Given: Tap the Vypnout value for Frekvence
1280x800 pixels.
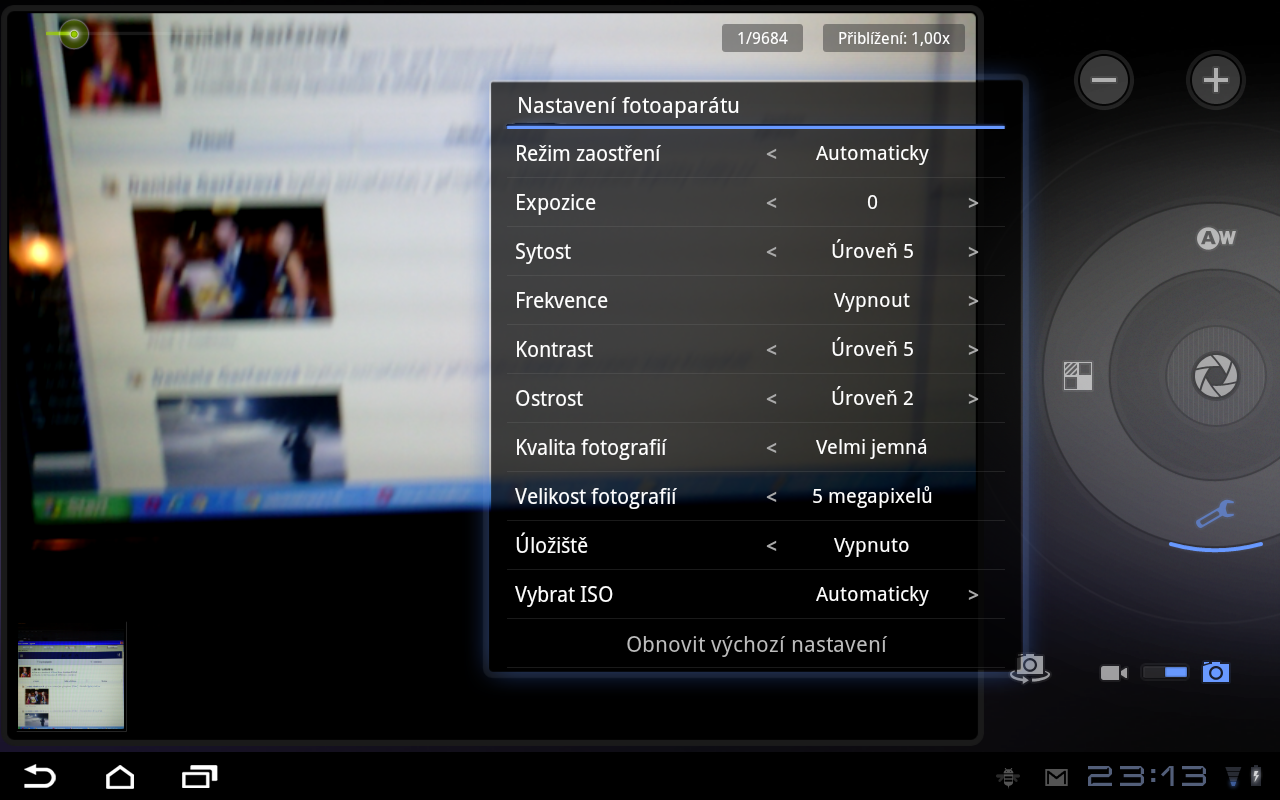Looking at the screenshot, I should coord(872,301).
